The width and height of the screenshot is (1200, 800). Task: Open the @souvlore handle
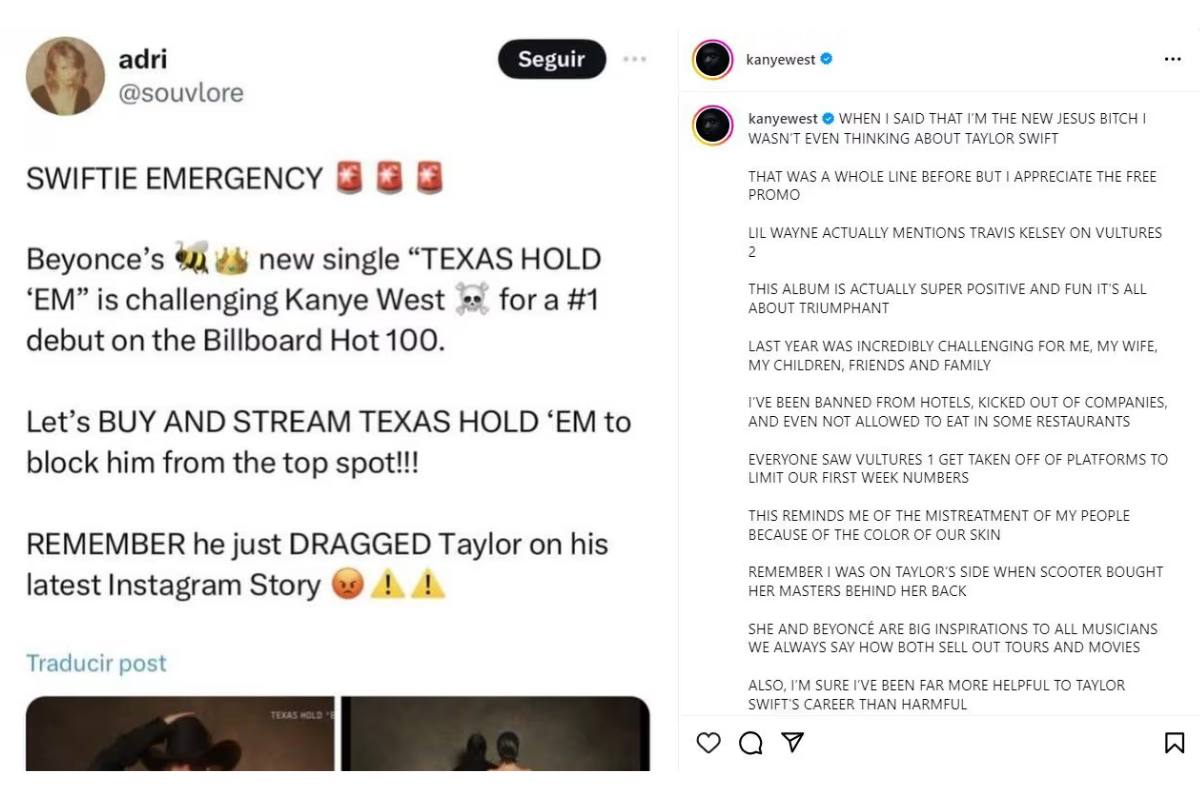click(x=181, y=93)
